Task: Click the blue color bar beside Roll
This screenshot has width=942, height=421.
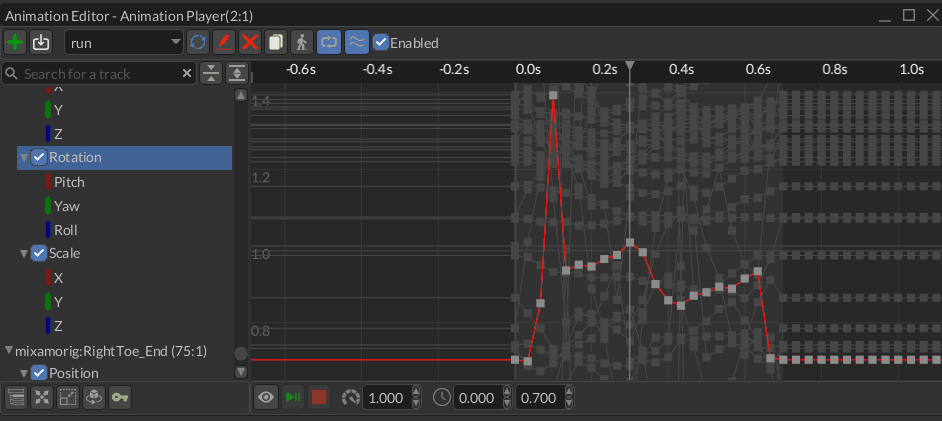Action: point(47,230)
